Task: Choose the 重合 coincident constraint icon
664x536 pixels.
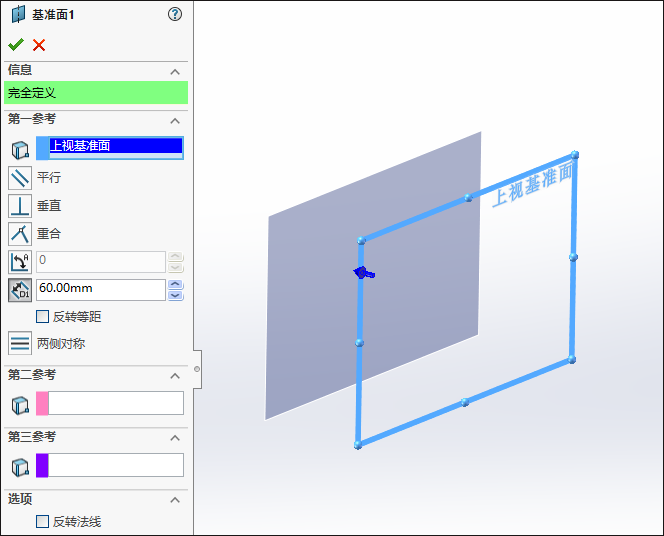Action: (20, 234)
